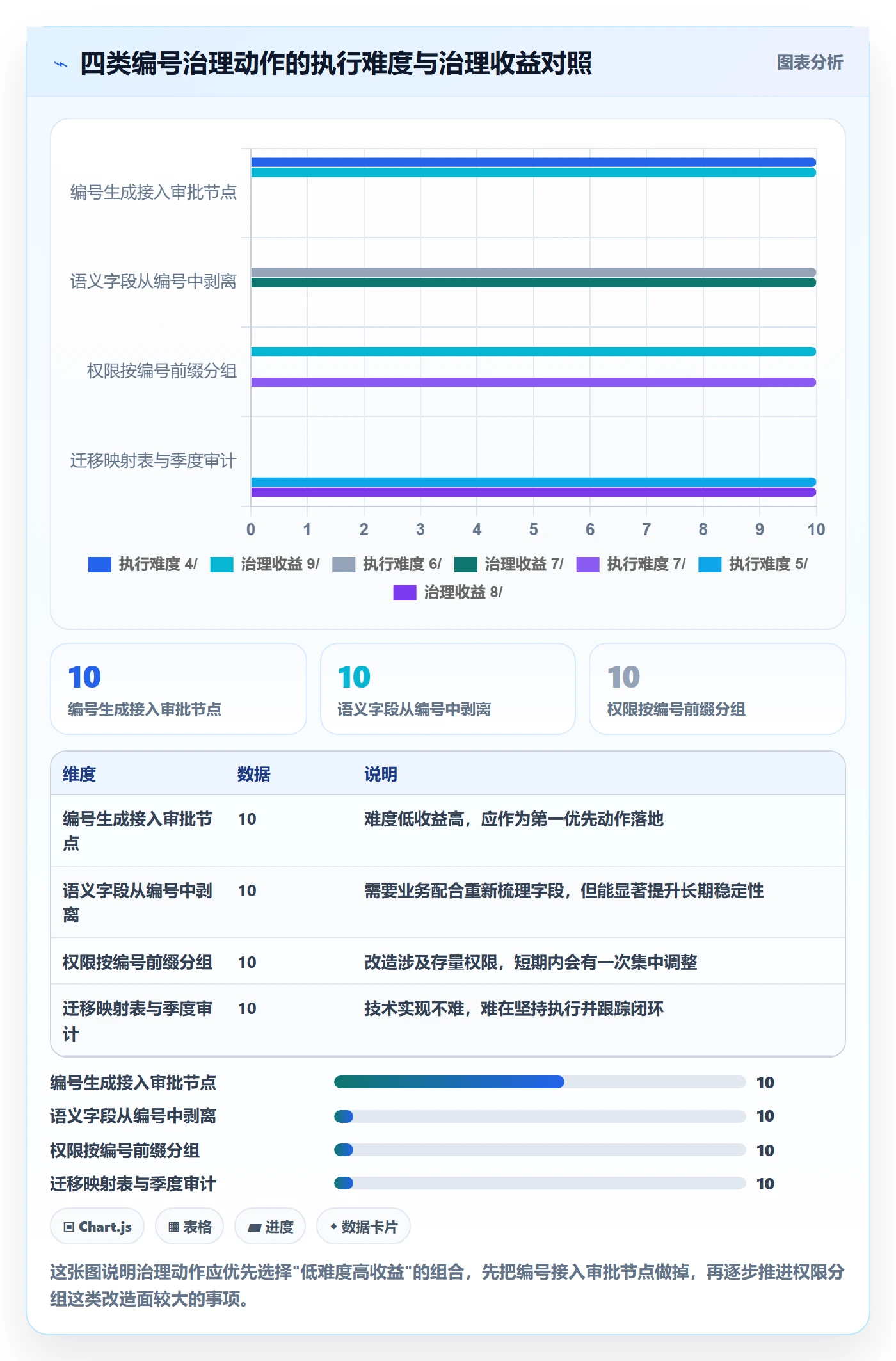Click the 图表分析 label in the header
This screenshot has height=1361, width=896.
tap(810, 63)
